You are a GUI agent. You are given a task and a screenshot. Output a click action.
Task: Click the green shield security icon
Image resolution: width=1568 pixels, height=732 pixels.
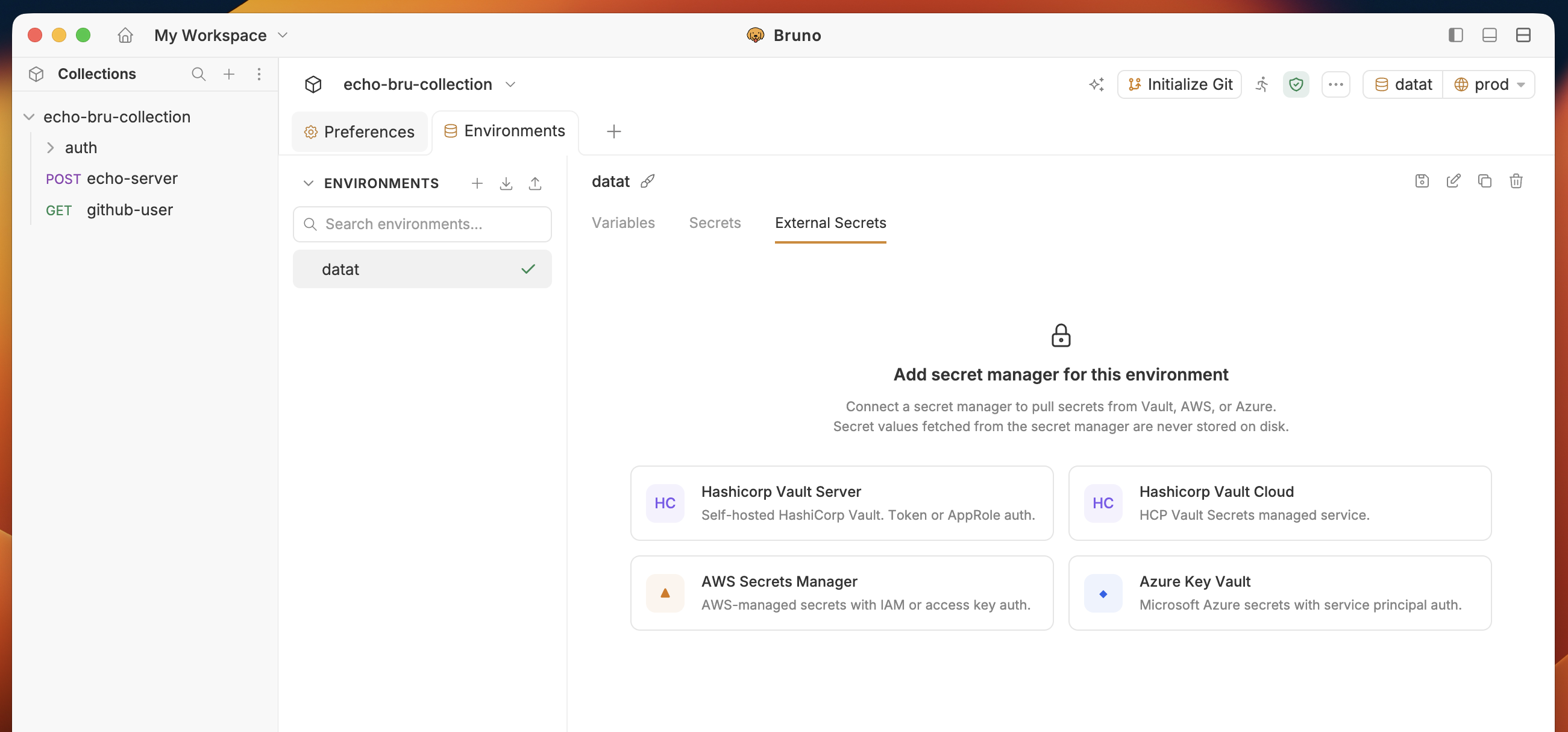1296,84
